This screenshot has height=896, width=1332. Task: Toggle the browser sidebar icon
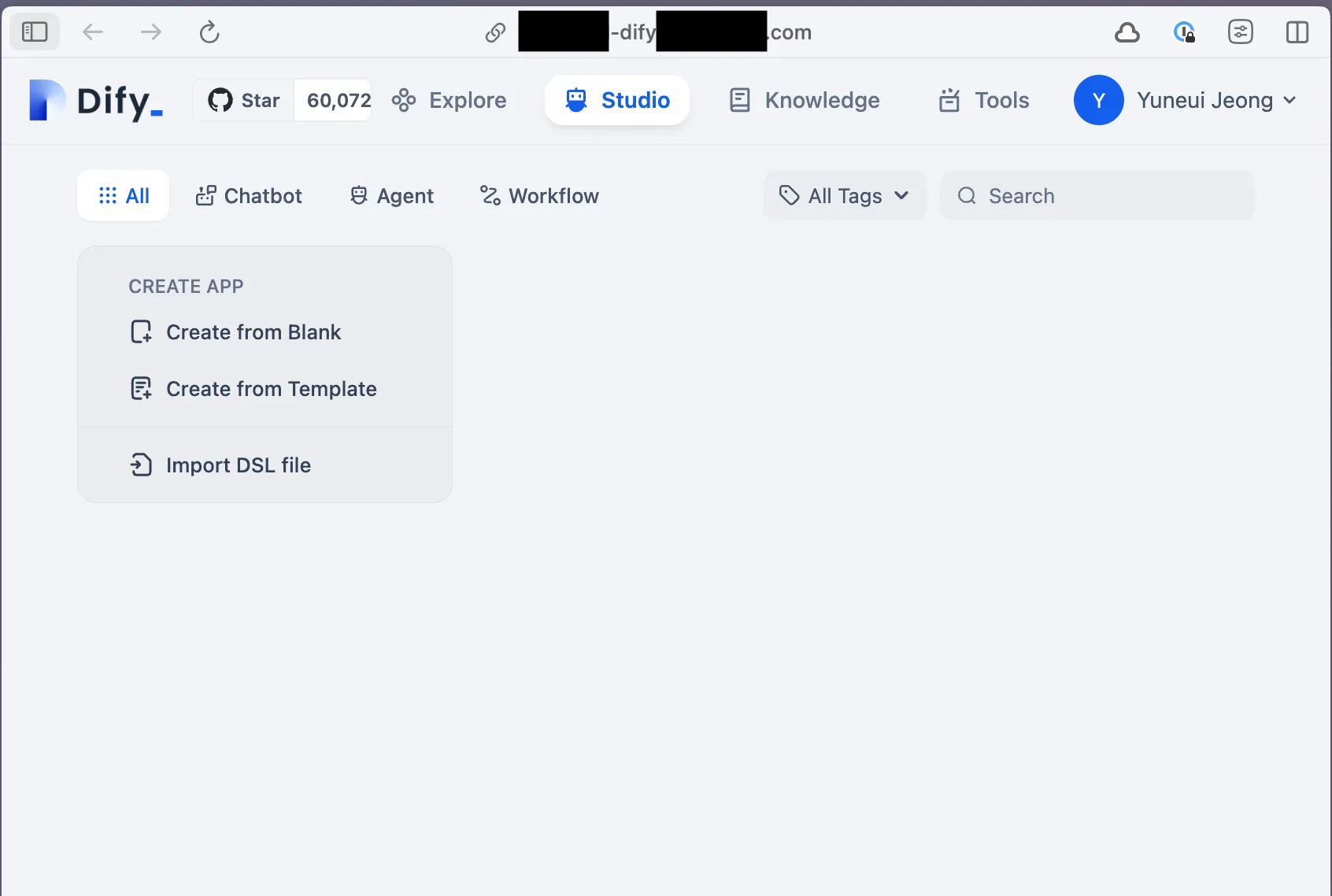[x=35, y=32]
